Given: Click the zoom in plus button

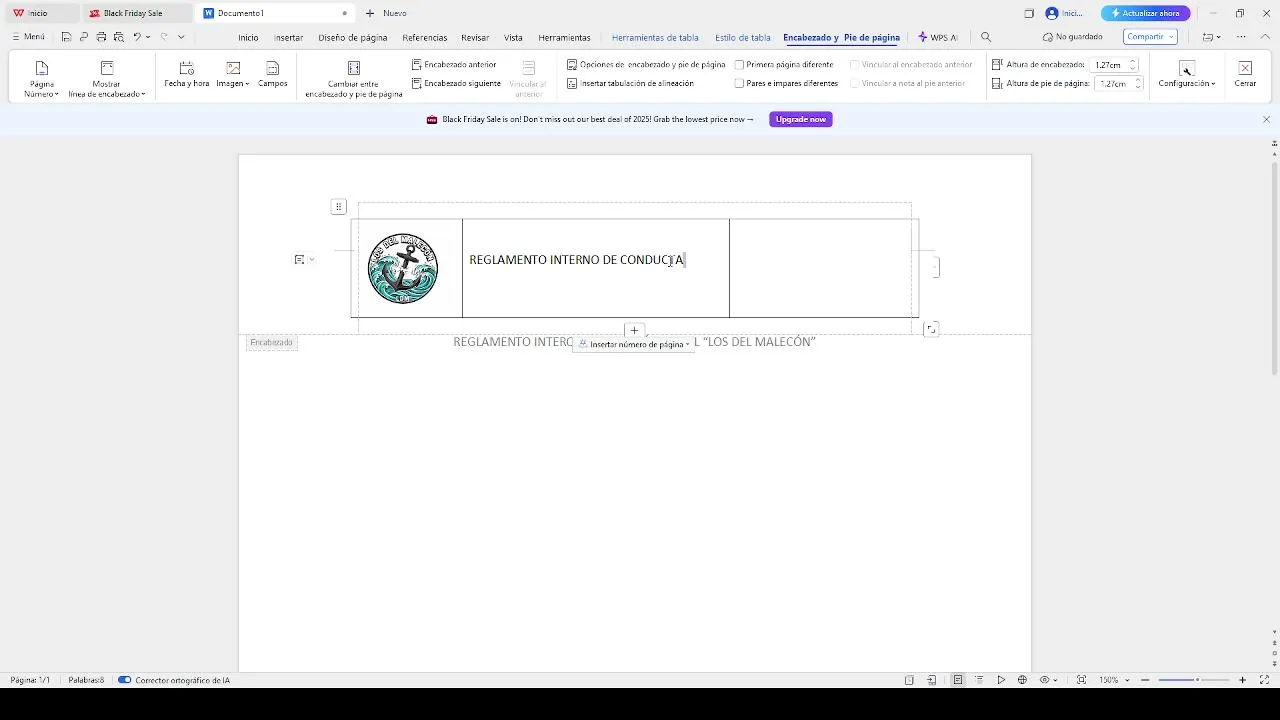Looking at the screenshot, I should [x=1243, y=680].
